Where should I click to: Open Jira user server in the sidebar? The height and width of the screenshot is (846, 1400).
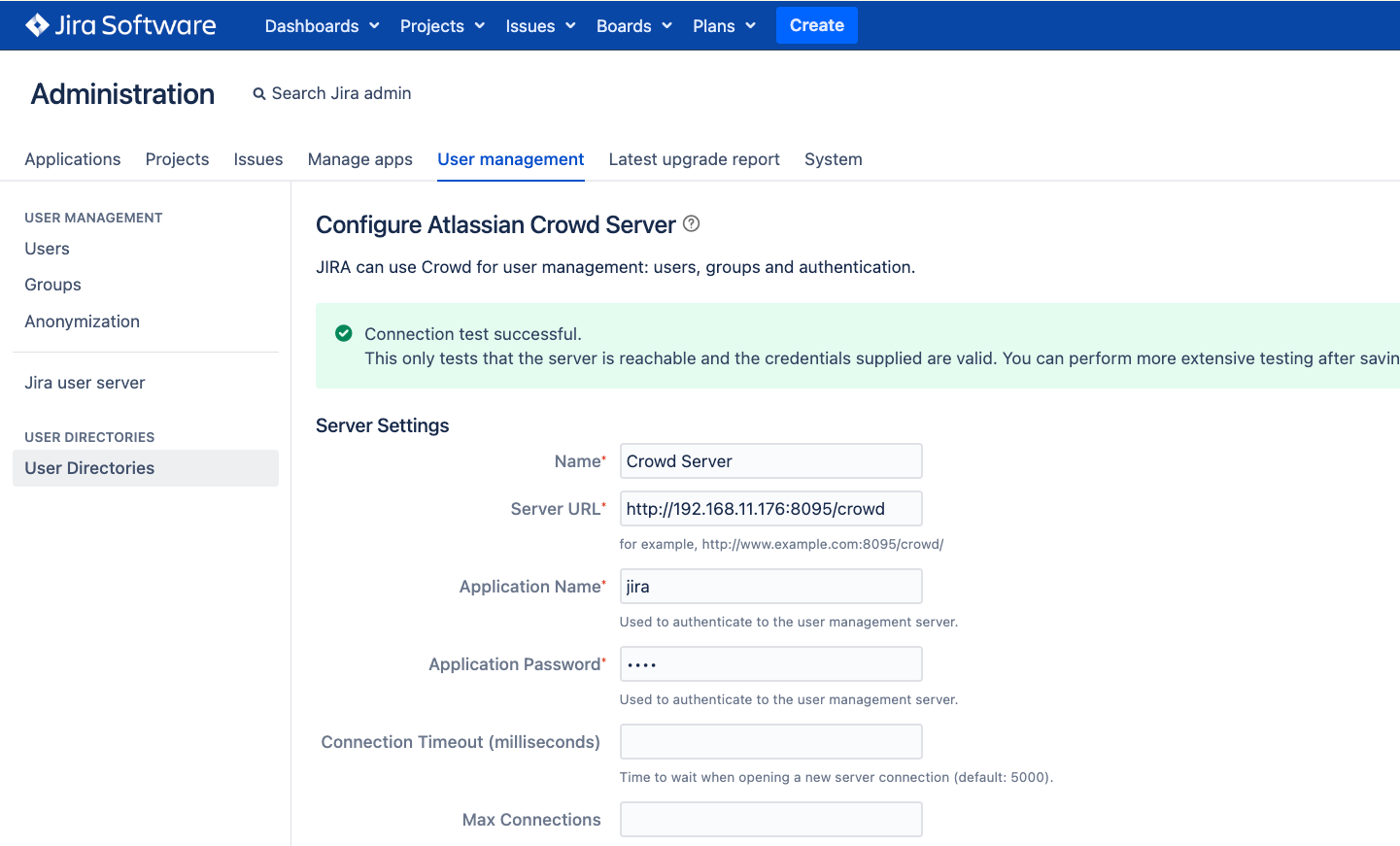coord(85,383)
